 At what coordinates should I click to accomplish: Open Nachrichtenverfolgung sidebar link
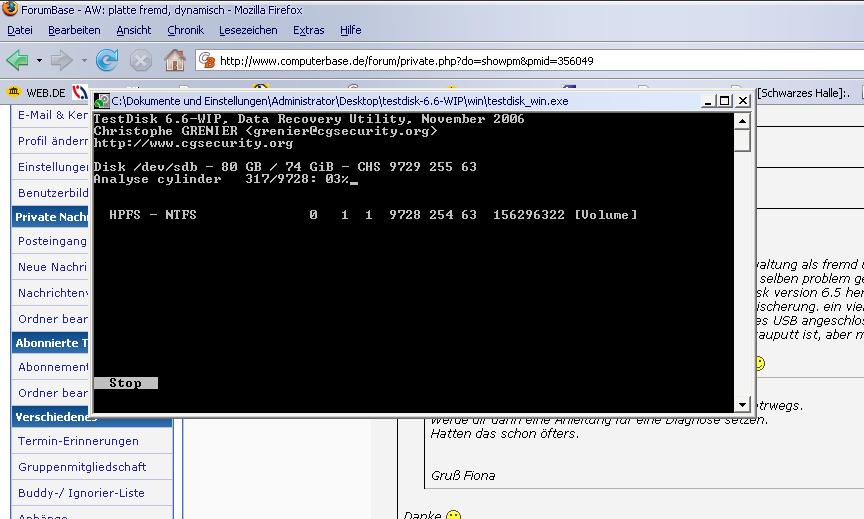(x=52, y=293)
